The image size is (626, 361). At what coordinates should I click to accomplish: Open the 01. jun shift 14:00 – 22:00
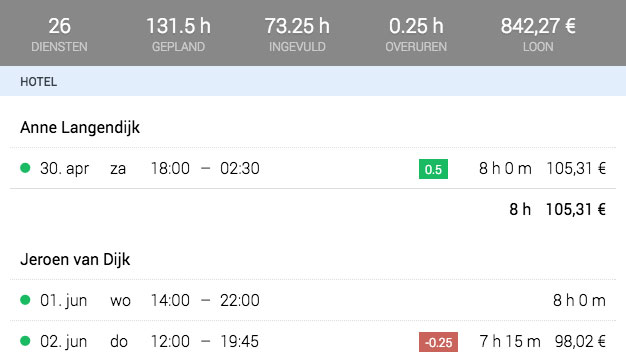(313, 300)
